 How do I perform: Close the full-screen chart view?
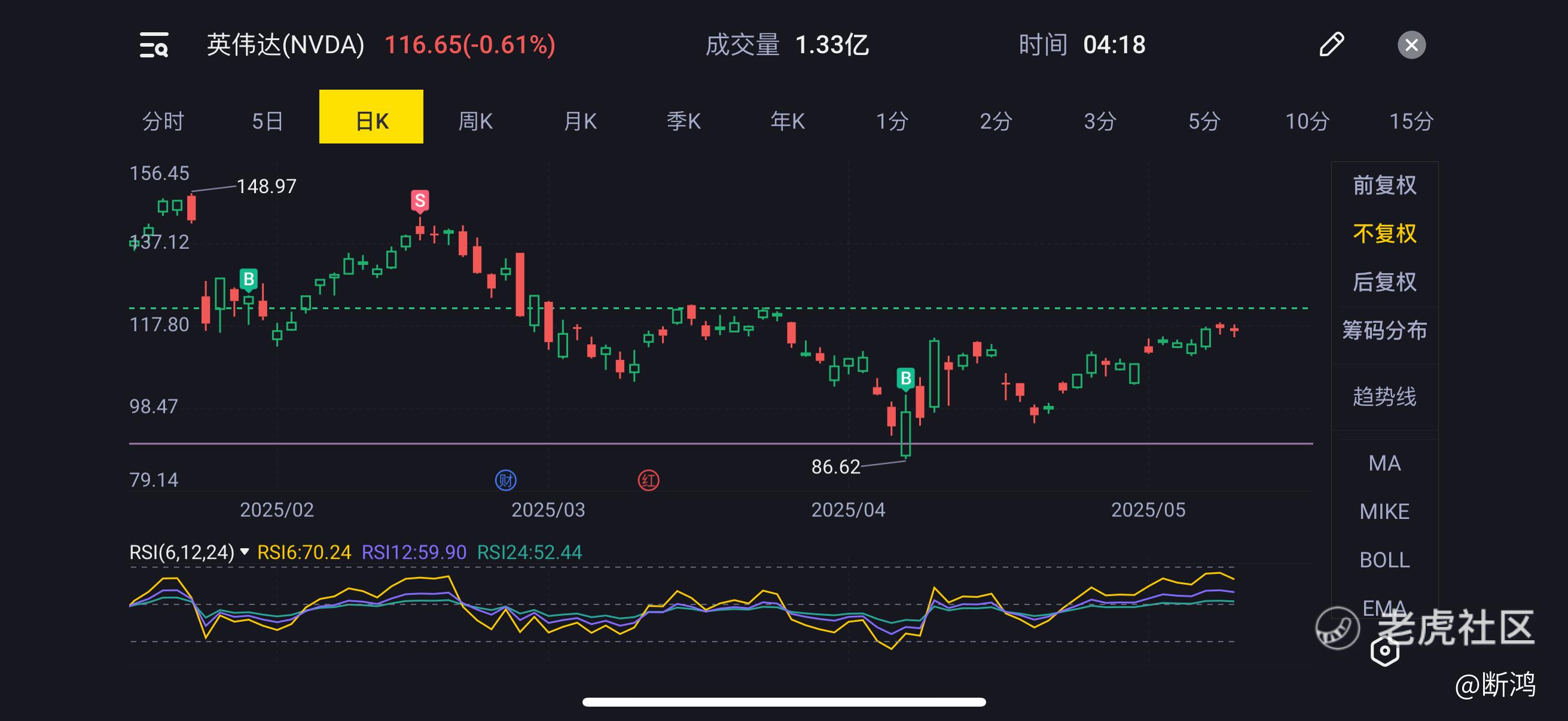[x=1411, y=45]
